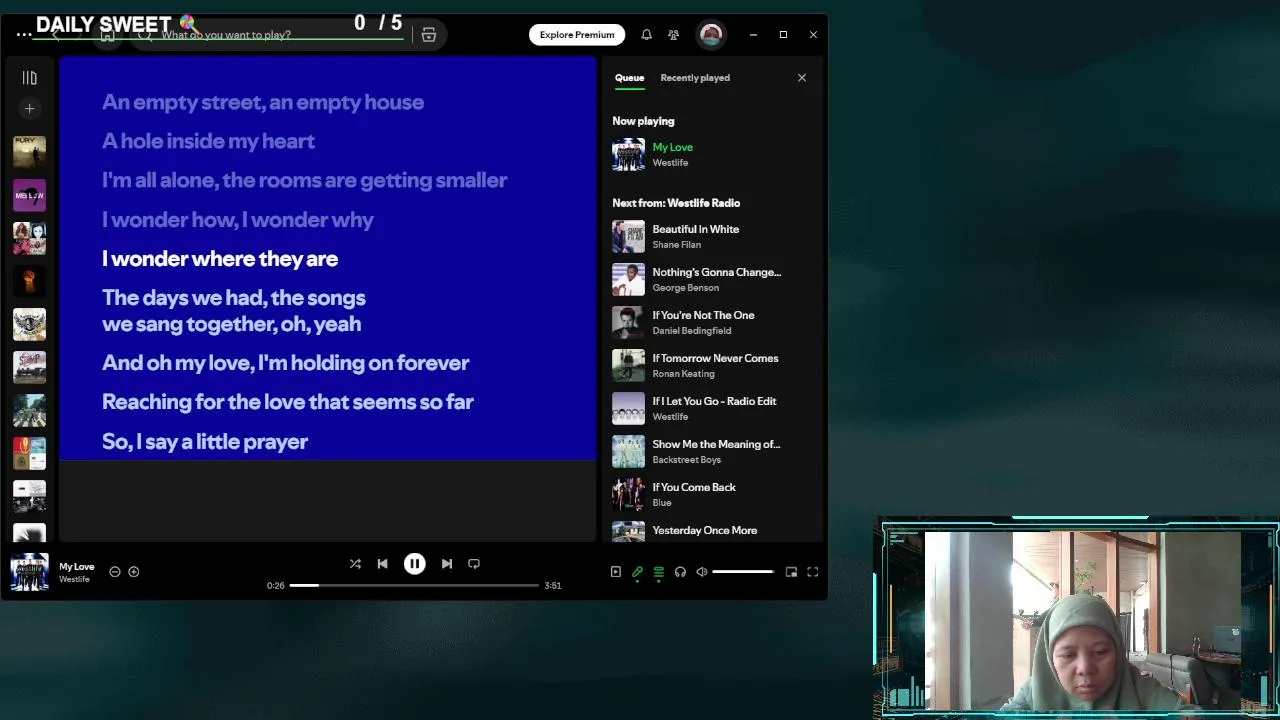1280x720 pixels.
Task: Toggle shuffle playback
Action: tap(355, 564)
